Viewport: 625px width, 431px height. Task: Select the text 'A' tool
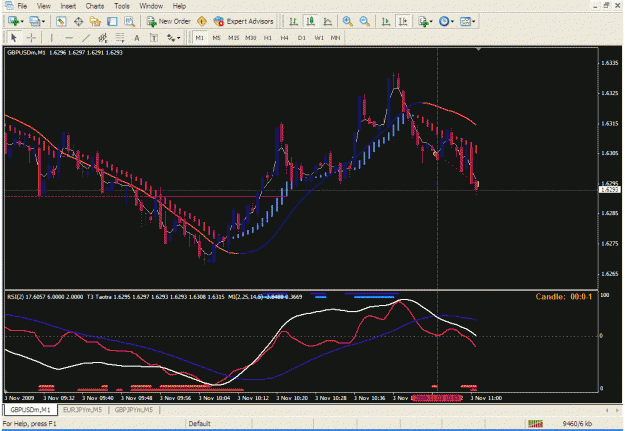coord(137,38)
